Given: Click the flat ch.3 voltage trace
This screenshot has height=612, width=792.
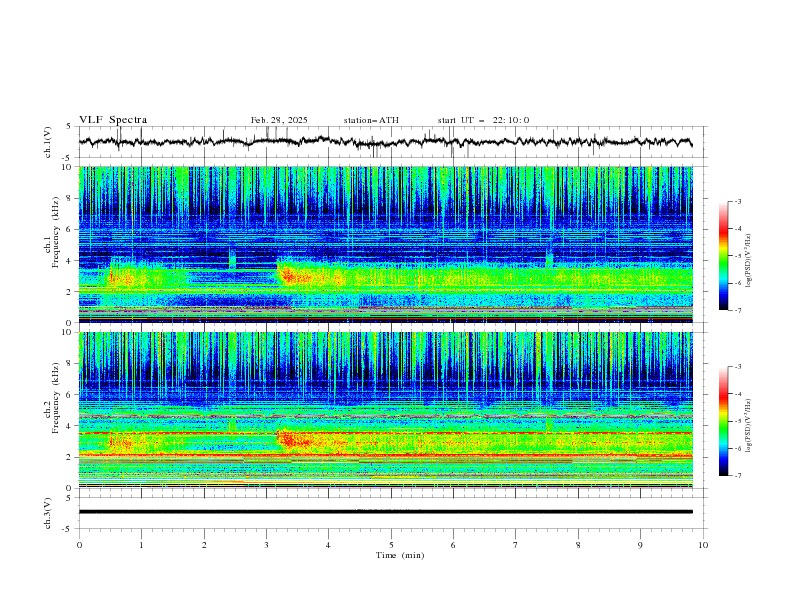Looking at the screenshot, I should coord(385,512).
